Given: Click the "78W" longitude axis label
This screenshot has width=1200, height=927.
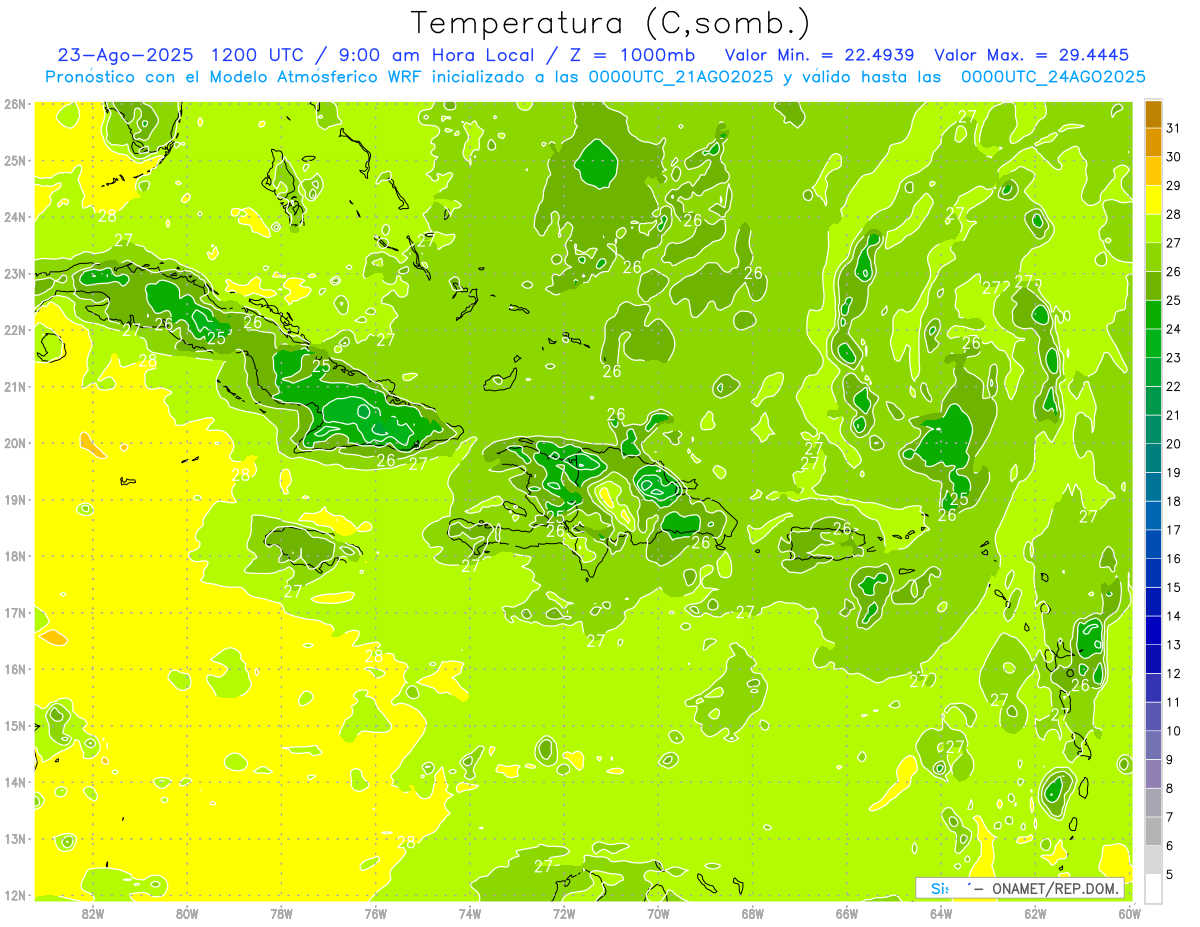Looking at the screenshot, I should pos(281,913).
